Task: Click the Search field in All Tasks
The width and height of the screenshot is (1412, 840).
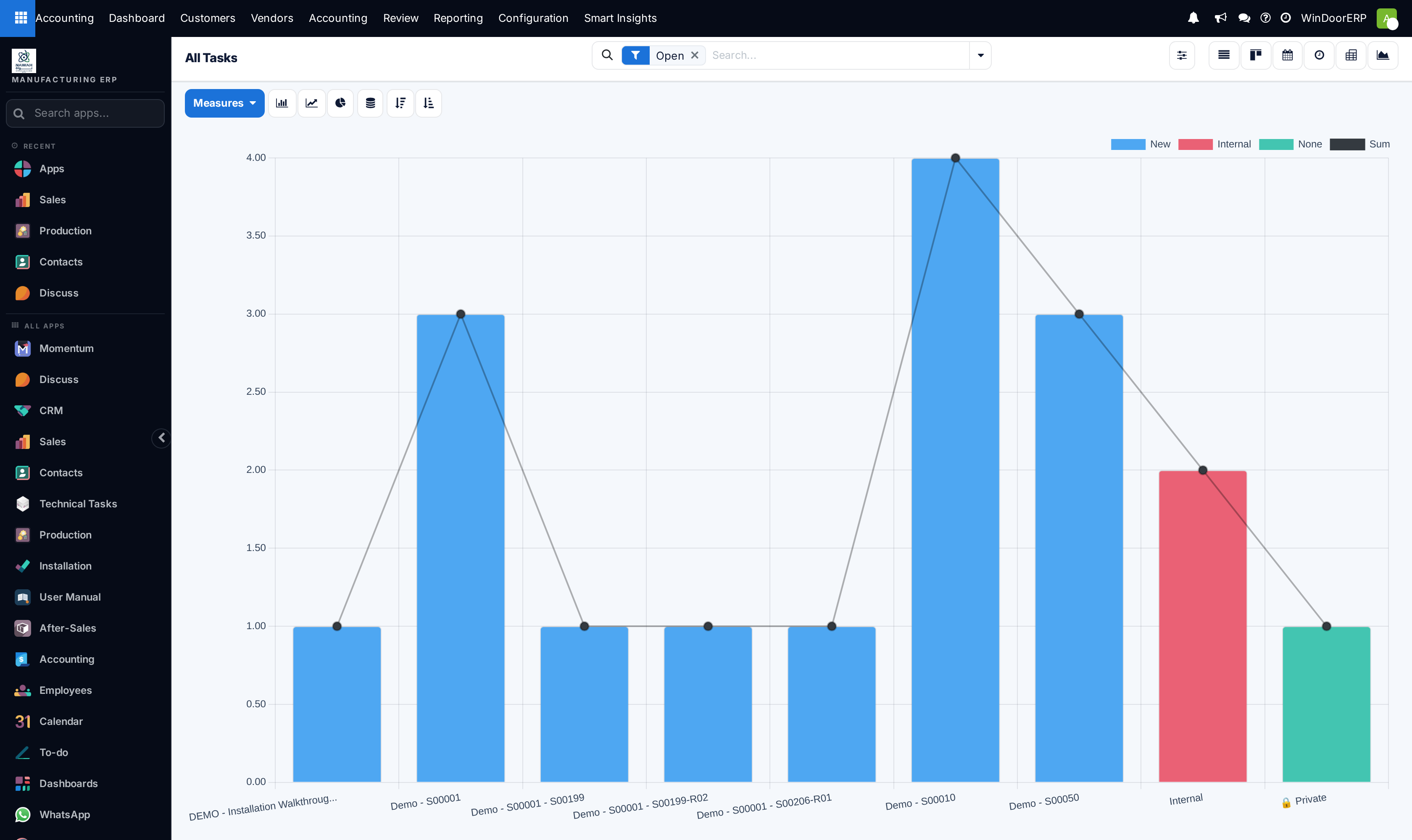Action: [838, 55]
